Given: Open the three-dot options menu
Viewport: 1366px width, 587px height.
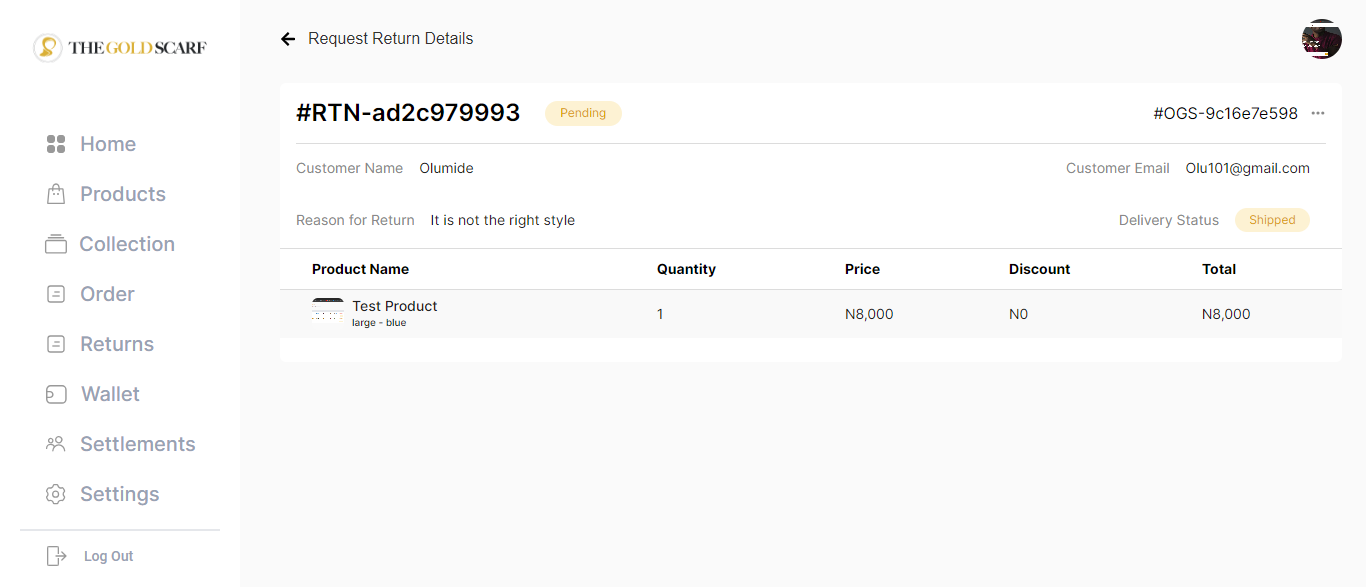Looking at the screenshot, I should coord(1318,113).
